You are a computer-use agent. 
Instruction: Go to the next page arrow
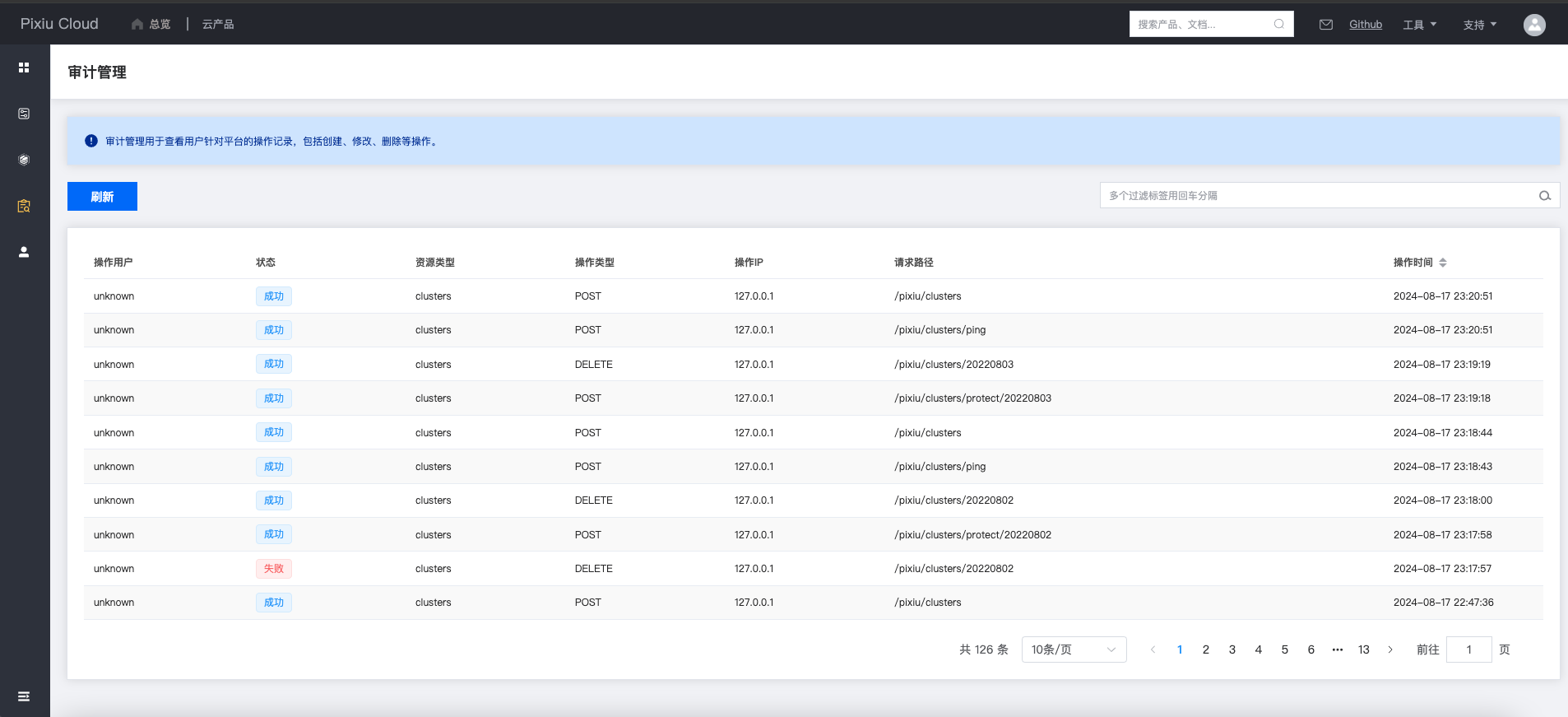tap(1390, 649)
